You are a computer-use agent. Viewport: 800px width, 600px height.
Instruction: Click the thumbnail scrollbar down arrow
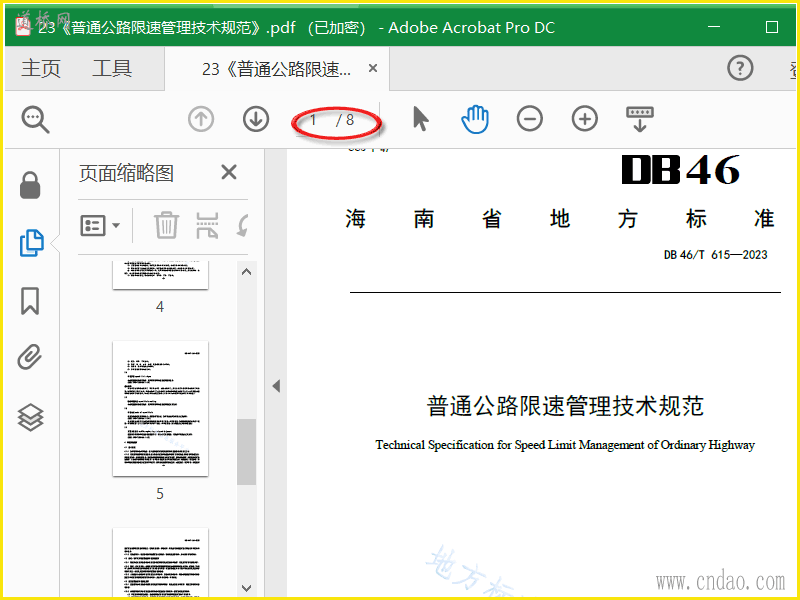(246, 588)
